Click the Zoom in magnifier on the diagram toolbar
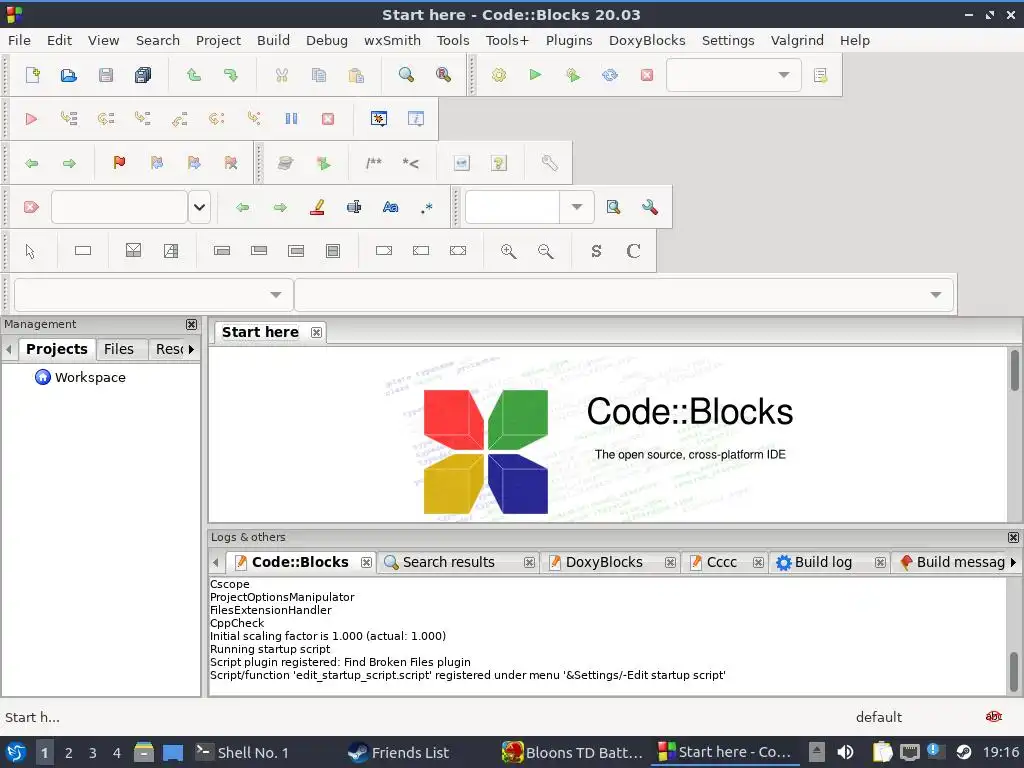The height and width of the screenshot is (768, 1024). tap(508, 251)
